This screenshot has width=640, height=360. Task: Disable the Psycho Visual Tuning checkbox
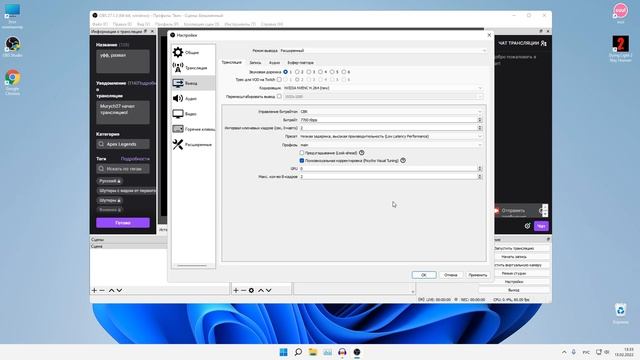(x=302, y=160)
